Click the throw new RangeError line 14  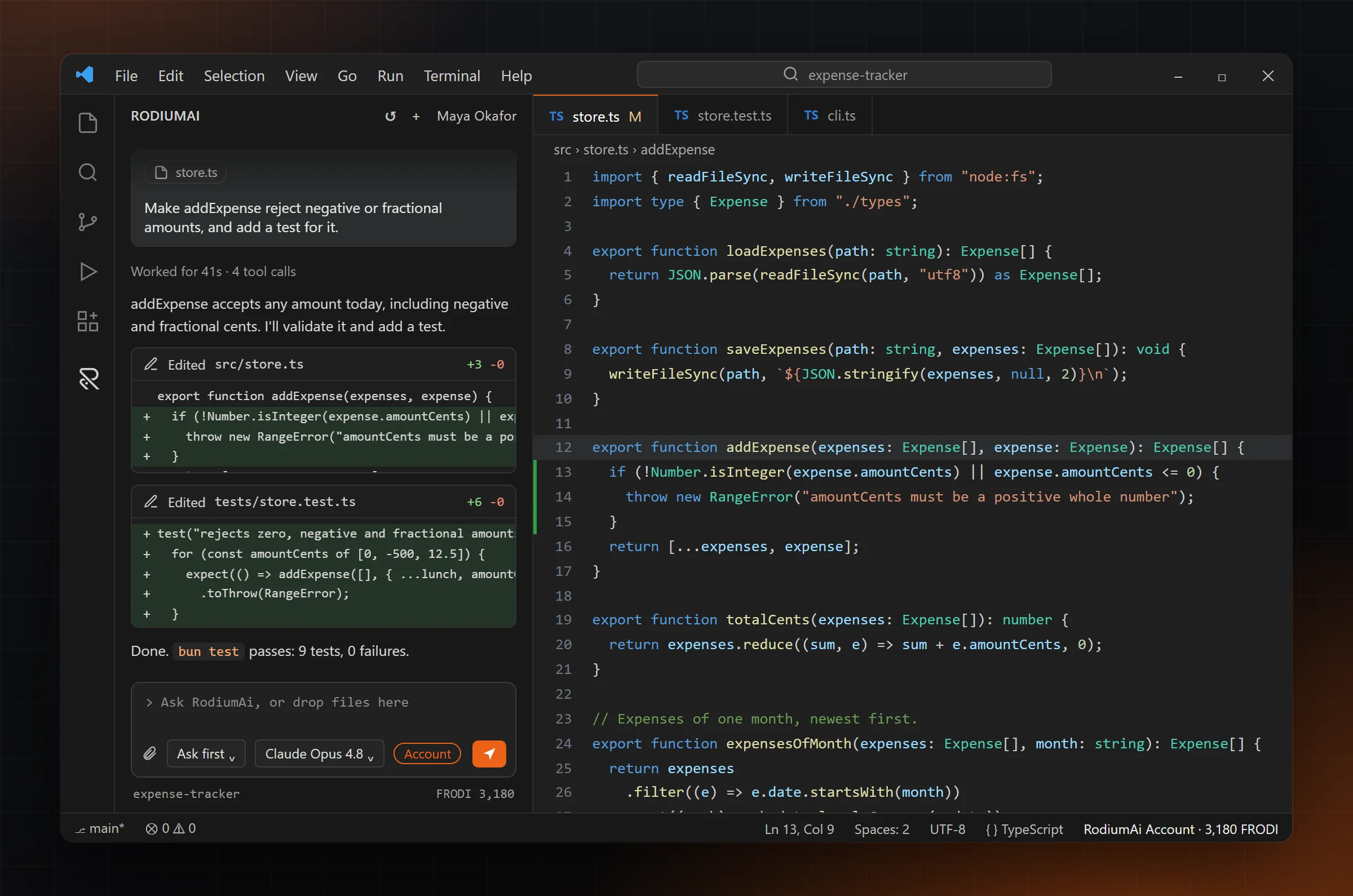(909, 496)
